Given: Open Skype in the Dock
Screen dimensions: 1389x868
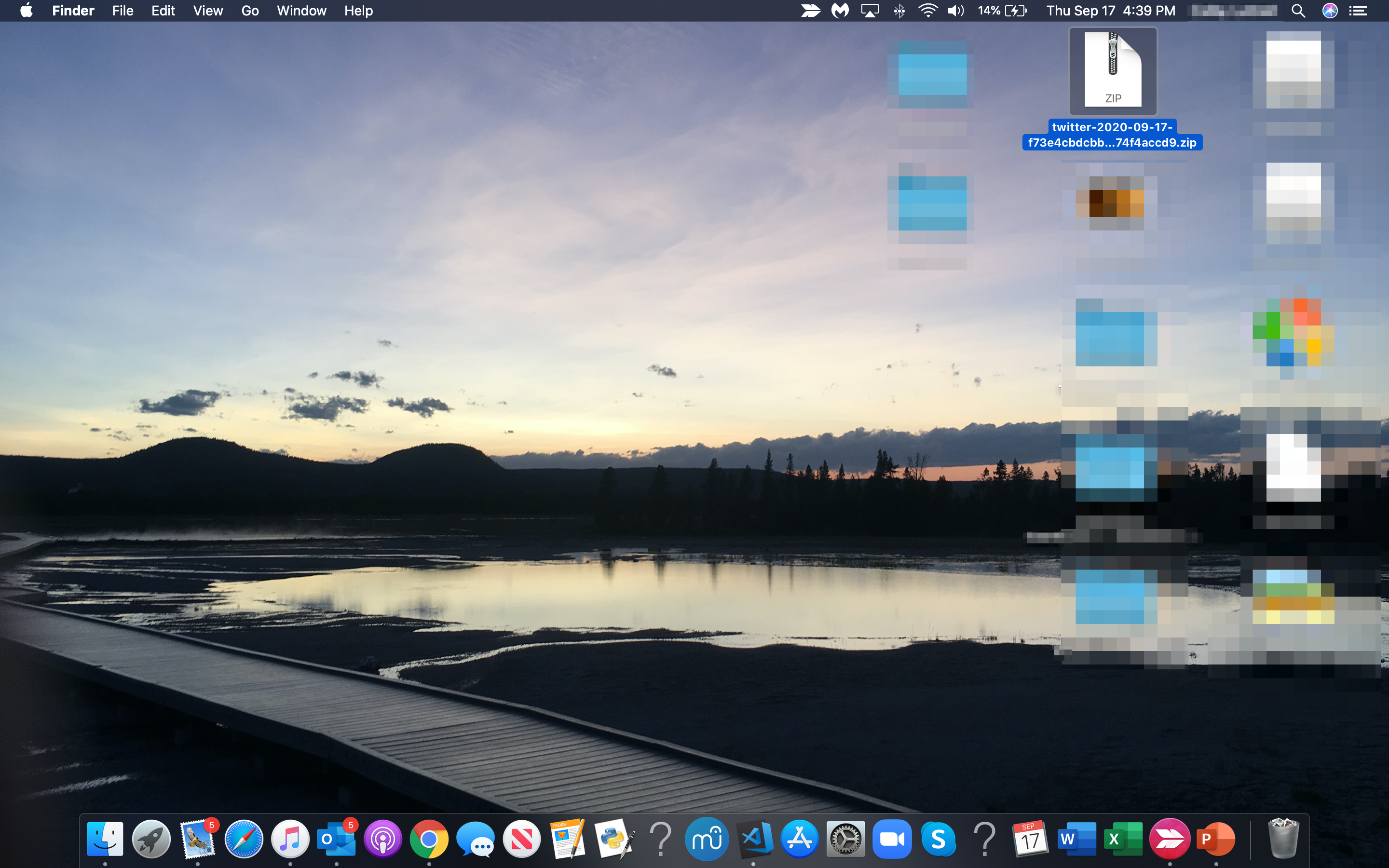Looking at the screenshot, I should click(939, 839).
